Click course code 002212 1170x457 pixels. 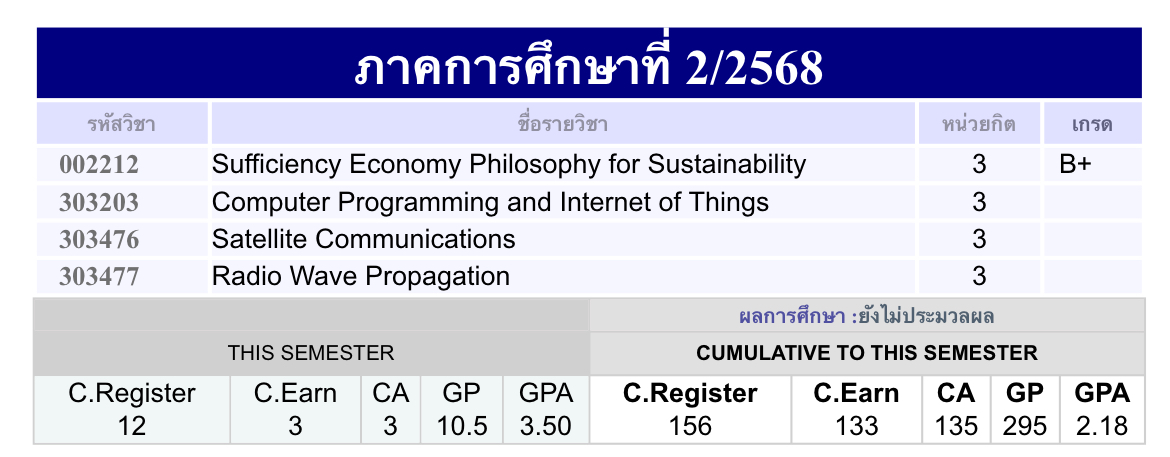(x=99, y=165)
